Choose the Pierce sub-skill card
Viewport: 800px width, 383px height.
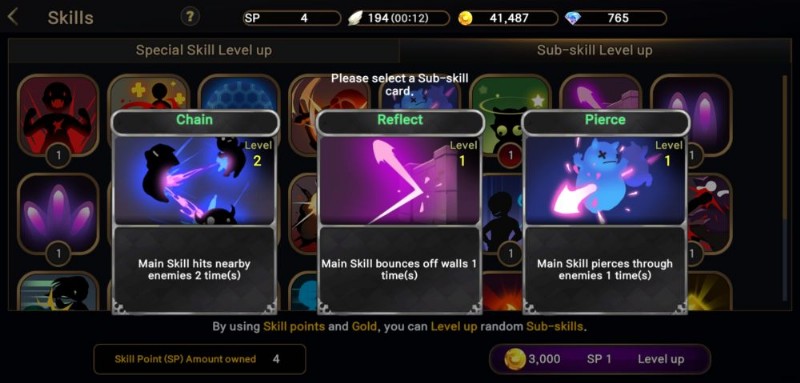605,212
